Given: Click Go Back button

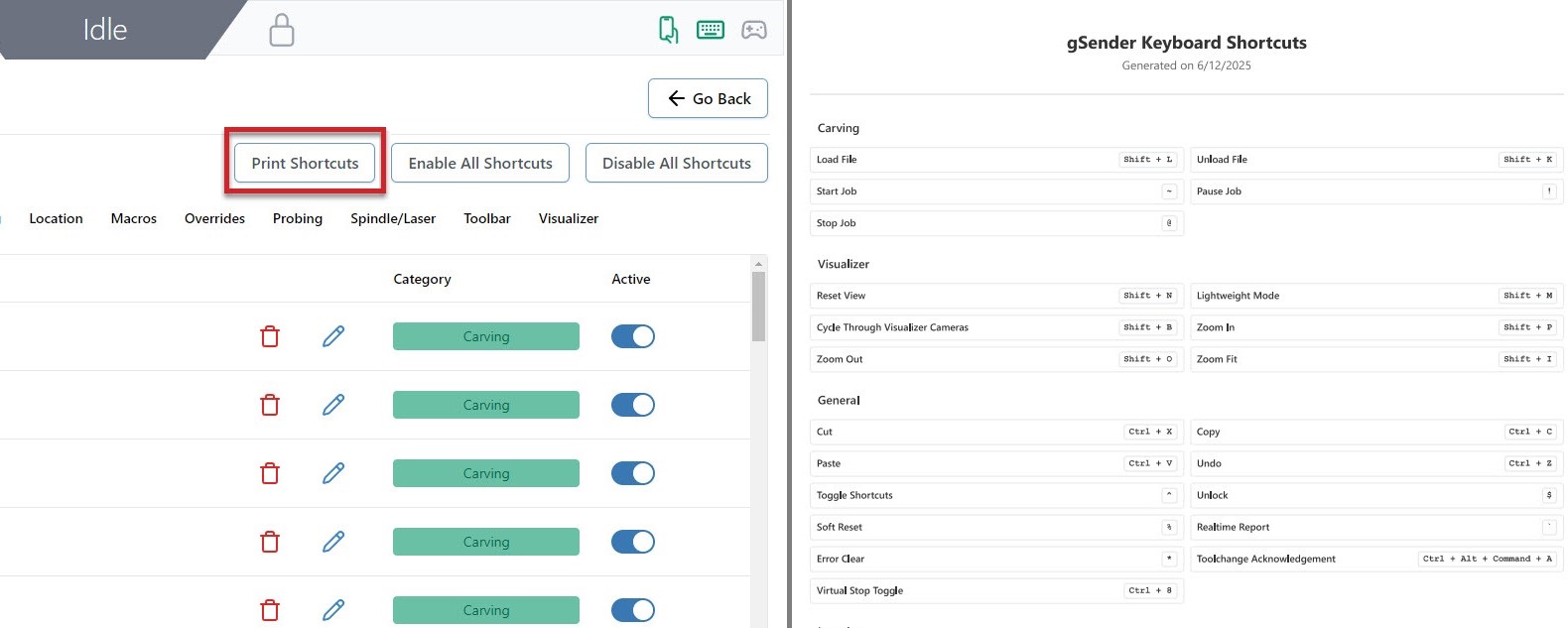Looking at the screenshot, I should point(708,98).
